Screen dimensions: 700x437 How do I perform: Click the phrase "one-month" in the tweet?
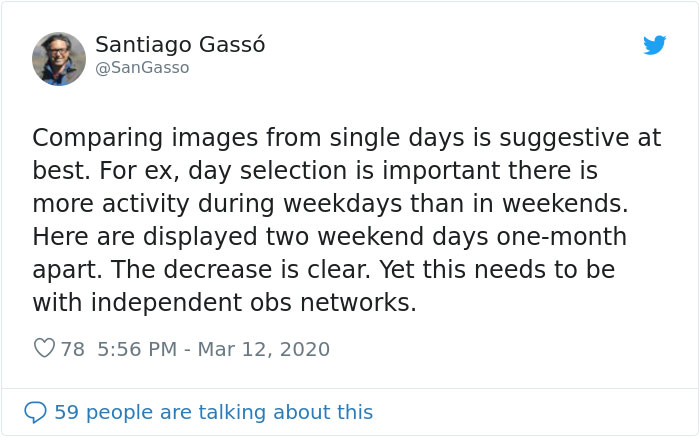(562, 236)
